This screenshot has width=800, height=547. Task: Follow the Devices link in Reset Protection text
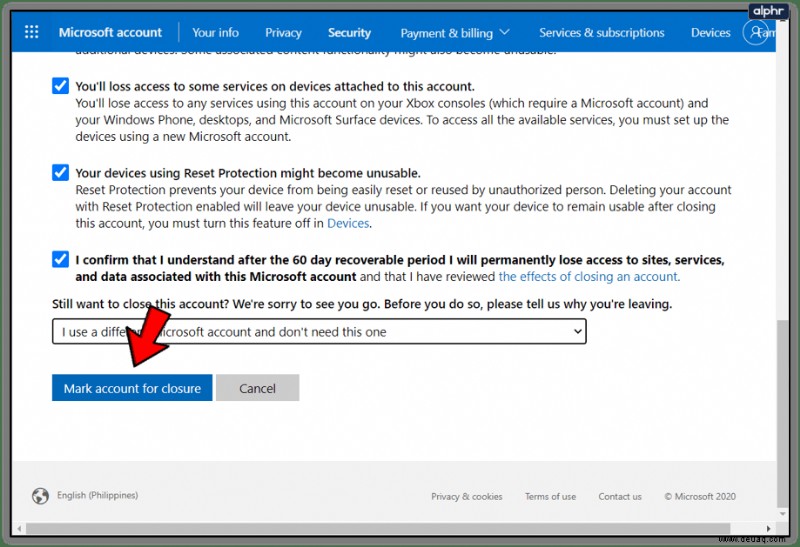coord(348,223)
